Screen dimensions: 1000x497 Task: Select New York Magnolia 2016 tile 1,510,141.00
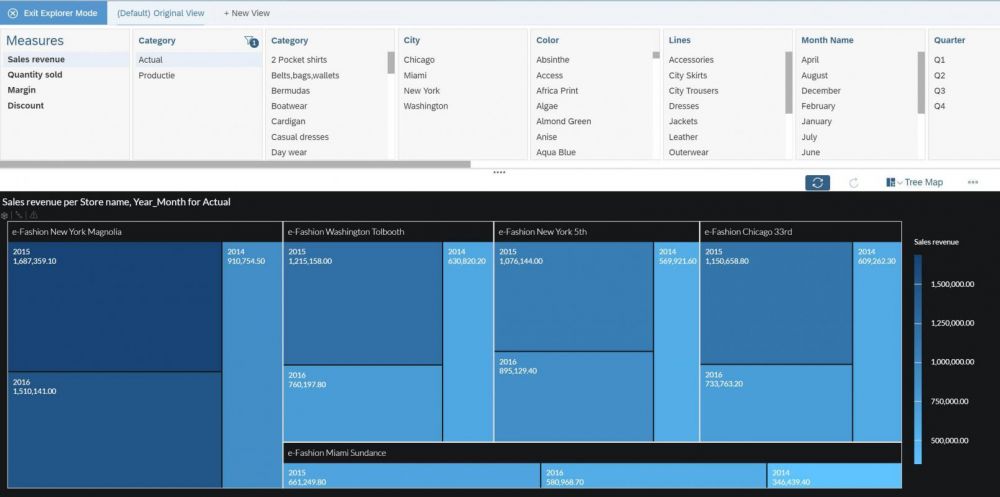coord(115,430)
